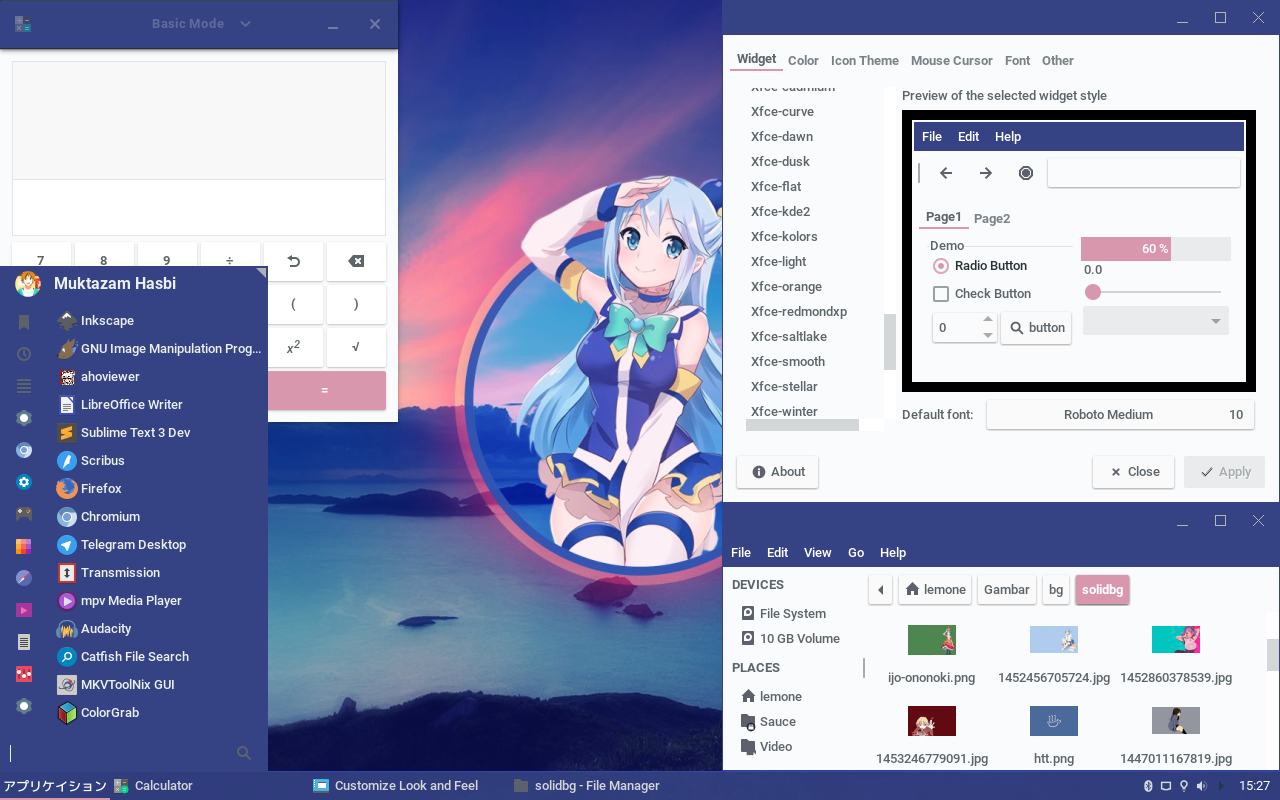Viewport: 1280px width, 800px height.
Task: Open the Sauce place in sidebar
Action: [x=768, y=722]
